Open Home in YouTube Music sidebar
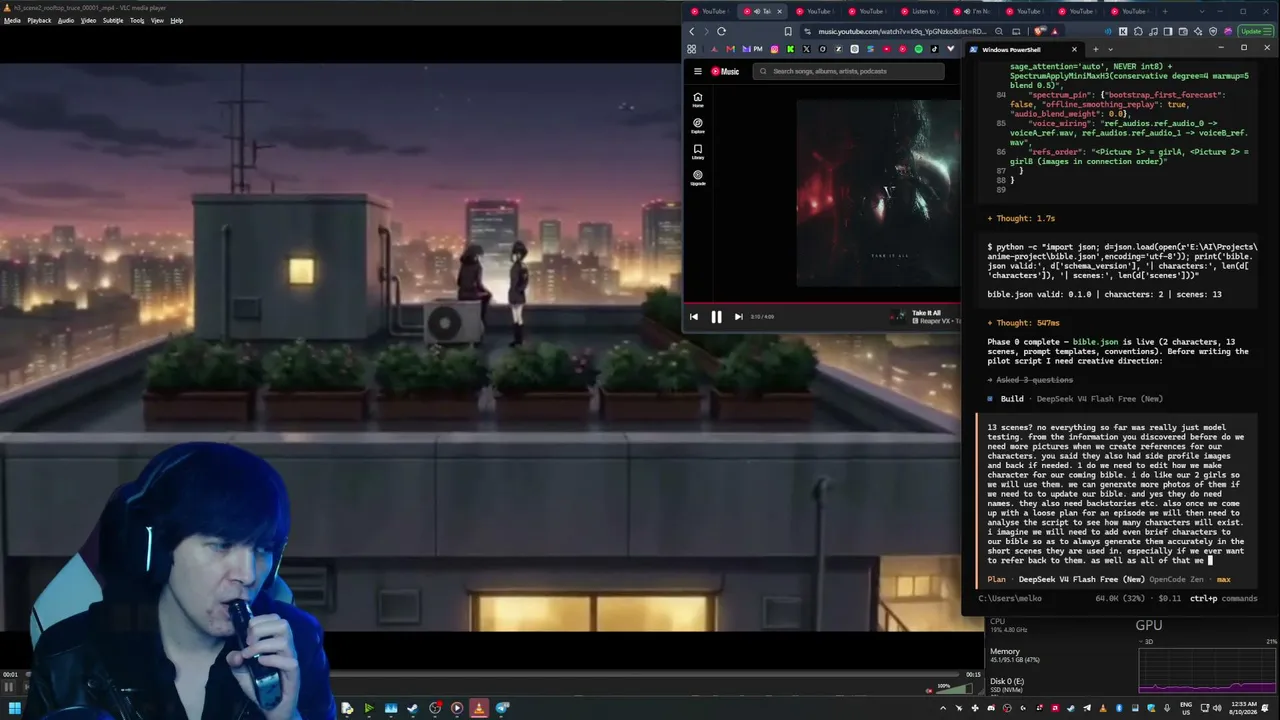Viewport: 1280px width, 720px height. [698, 100]
